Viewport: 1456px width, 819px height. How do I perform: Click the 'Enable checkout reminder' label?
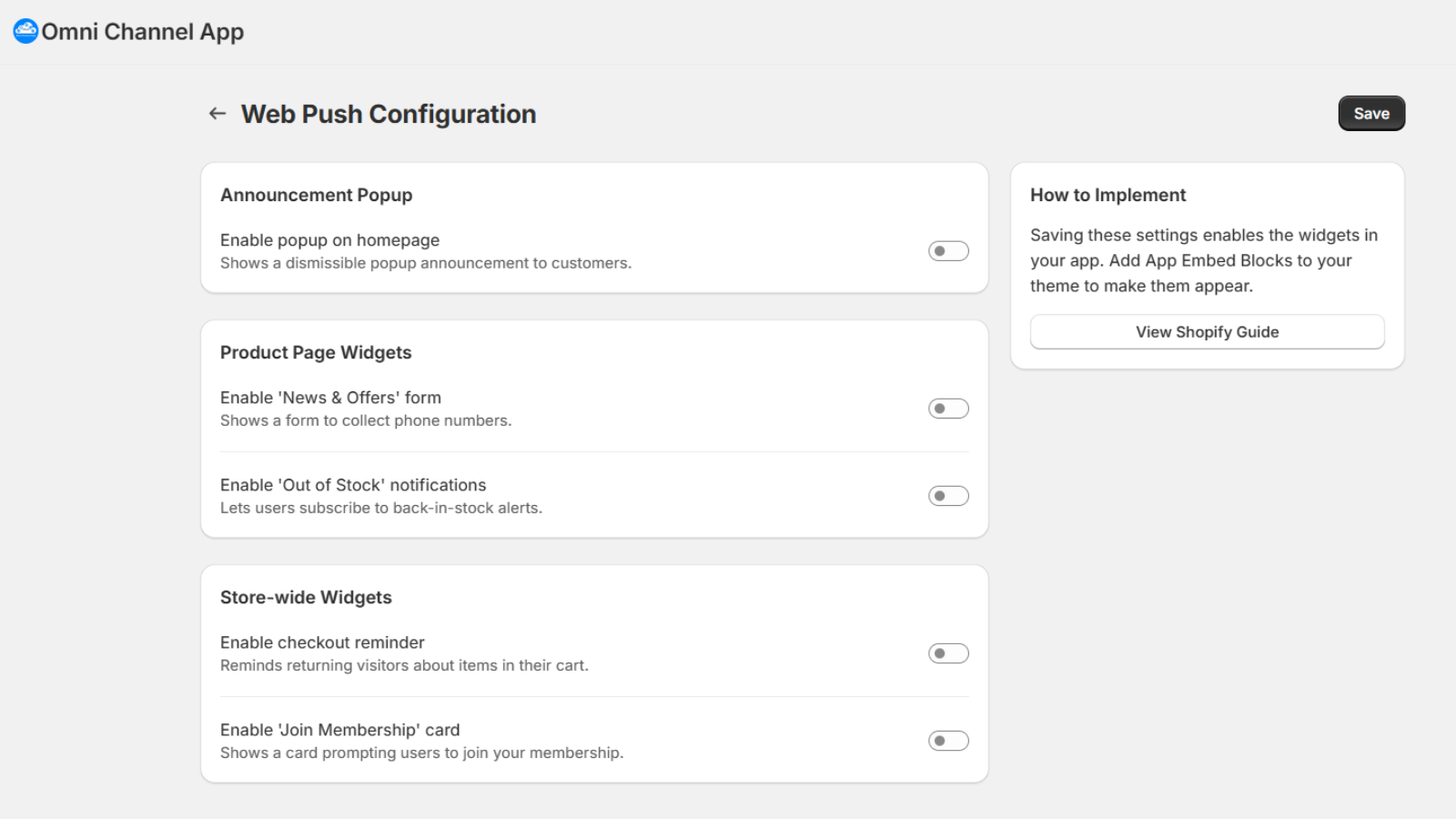point(321,642)
